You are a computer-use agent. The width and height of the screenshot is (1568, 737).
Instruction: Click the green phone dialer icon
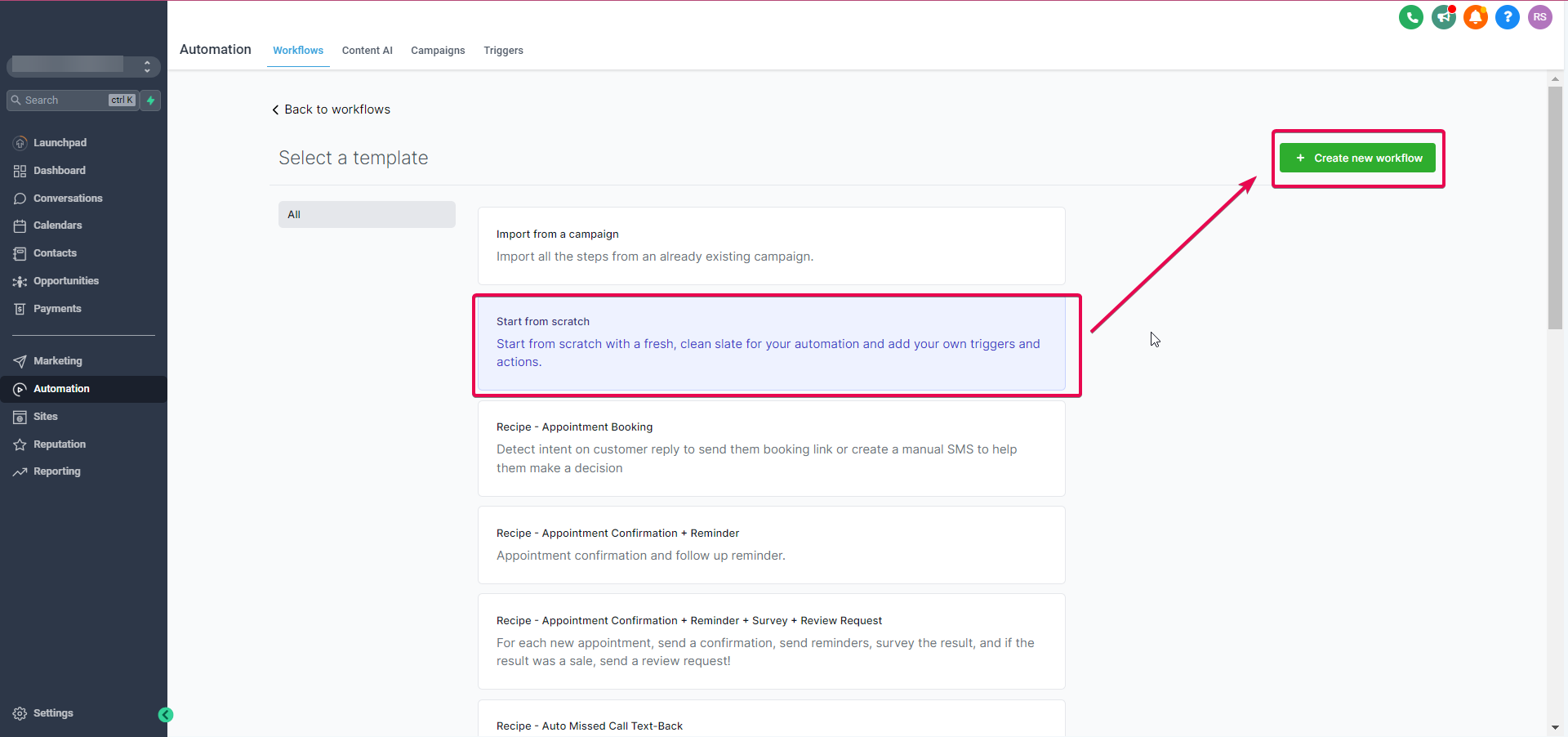[1410, 17]
